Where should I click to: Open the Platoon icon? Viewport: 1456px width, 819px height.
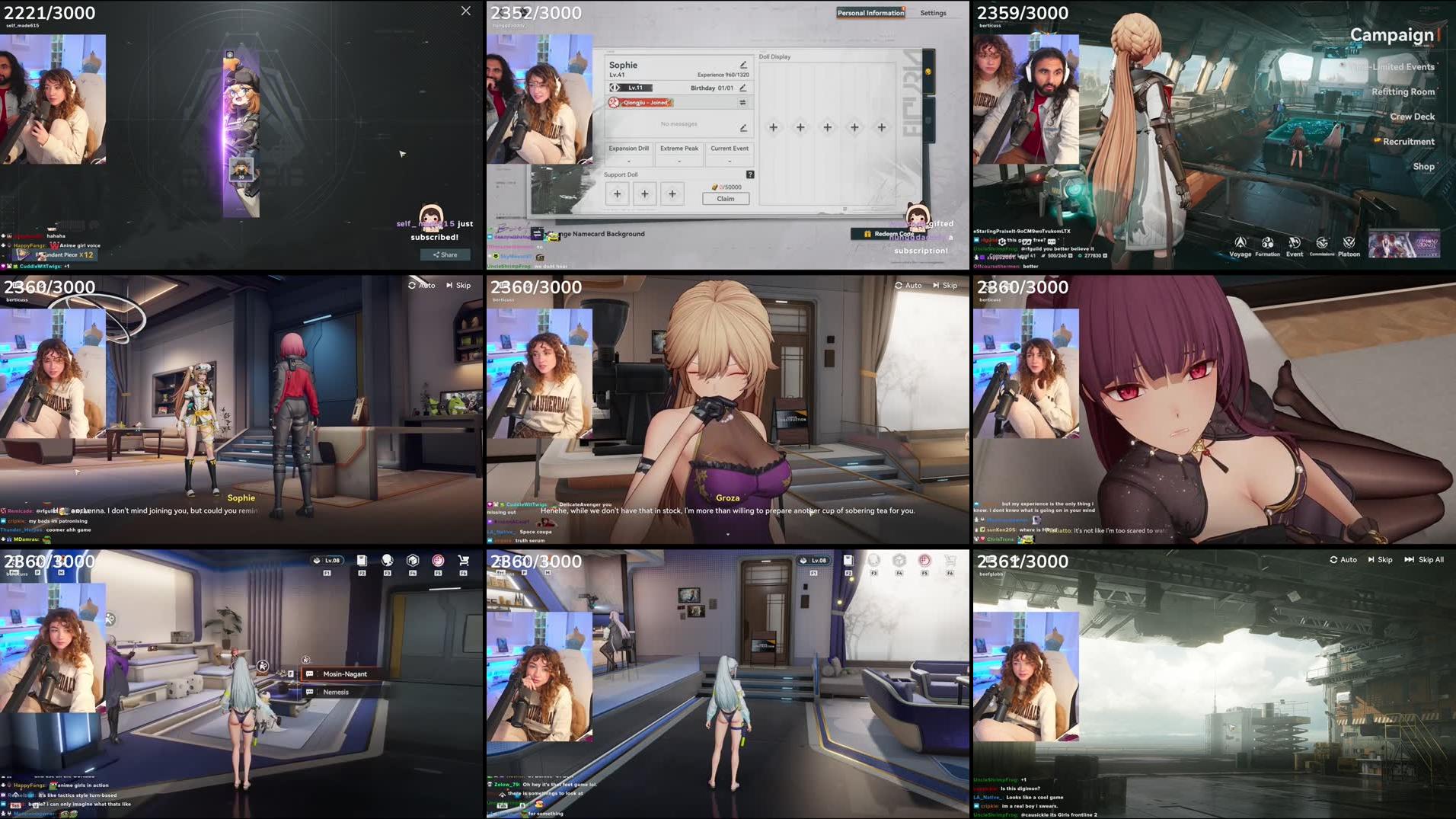pyautogui.click(x=1349, y=242)
